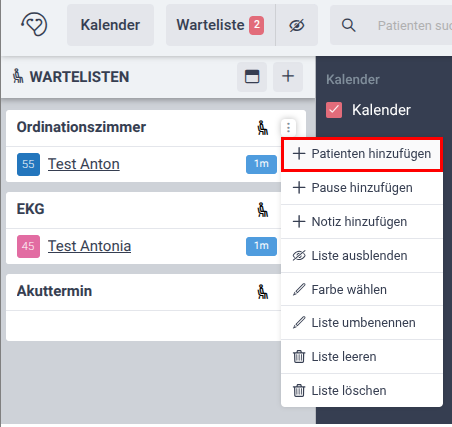Open patient link Test Anton

[84, 164]
